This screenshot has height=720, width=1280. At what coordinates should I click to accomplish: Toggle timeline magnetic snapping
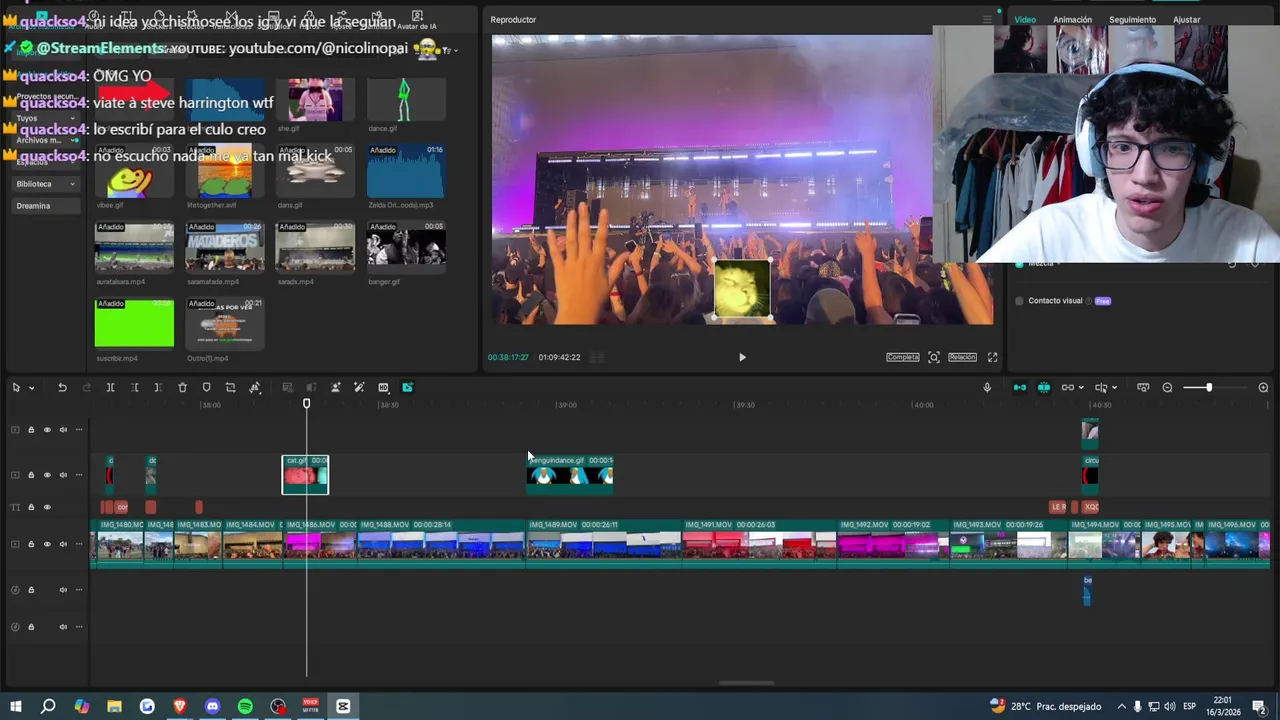click(1044, 388)
